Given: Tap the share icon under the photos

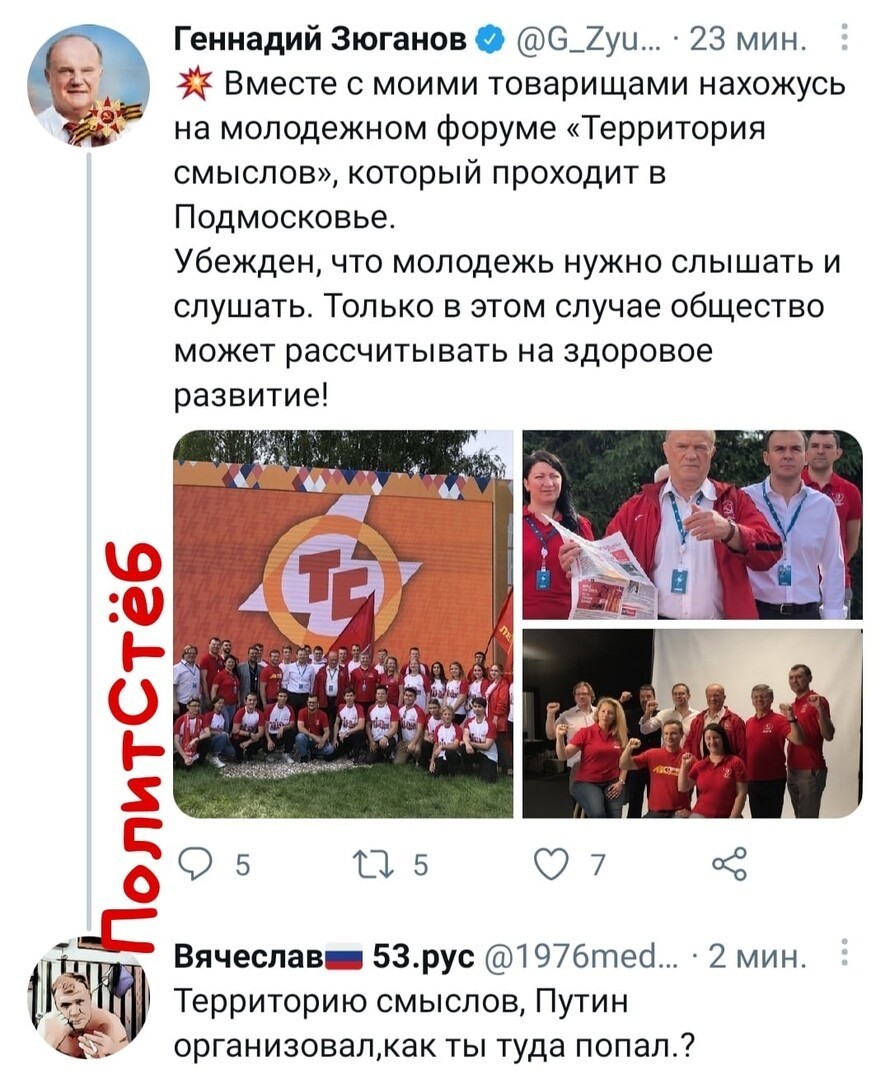Looking at the screenshot, I should tap(729, 864).
